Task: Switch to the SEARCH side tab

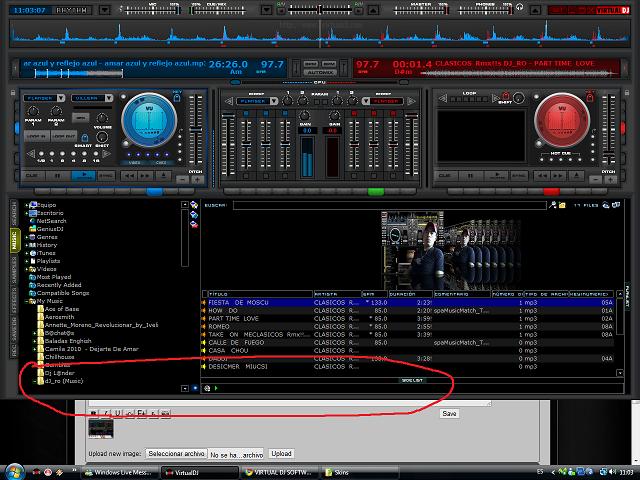Action: 14,213
